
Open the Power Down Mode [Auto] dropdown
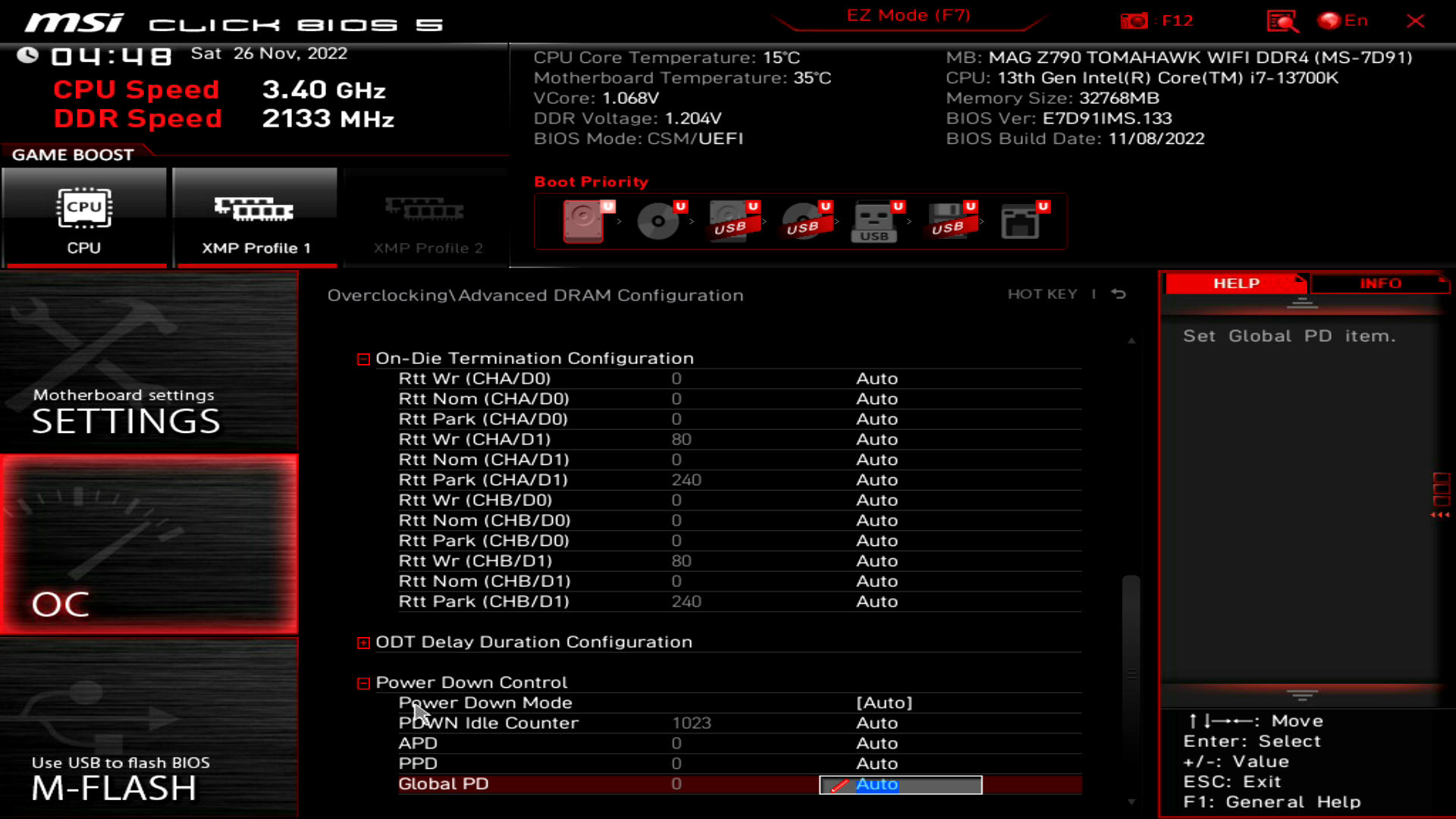click(884, 703)
